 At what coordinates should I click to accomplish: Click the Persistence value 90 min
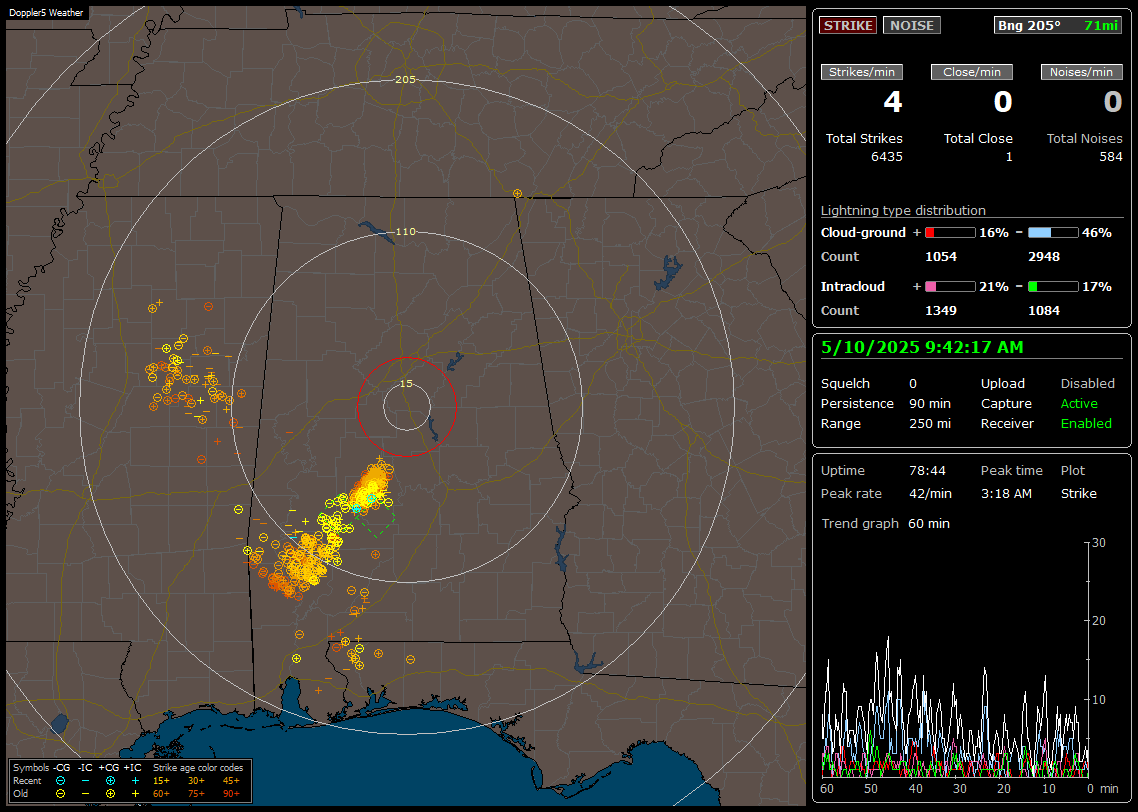pos(930,403)
